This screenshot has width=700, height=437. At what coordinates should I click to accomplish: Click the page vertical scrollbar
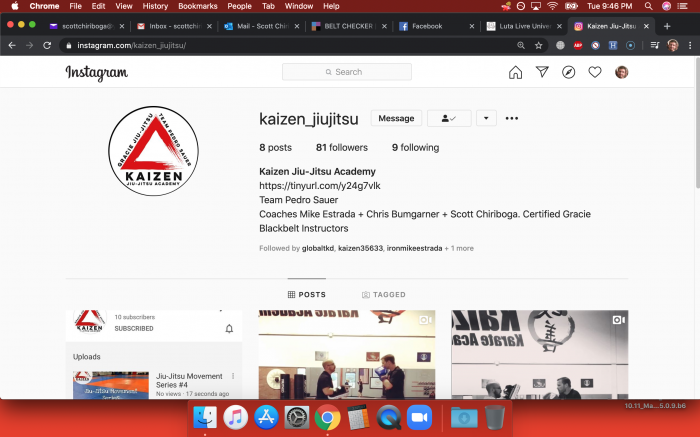tap(697, 123)
